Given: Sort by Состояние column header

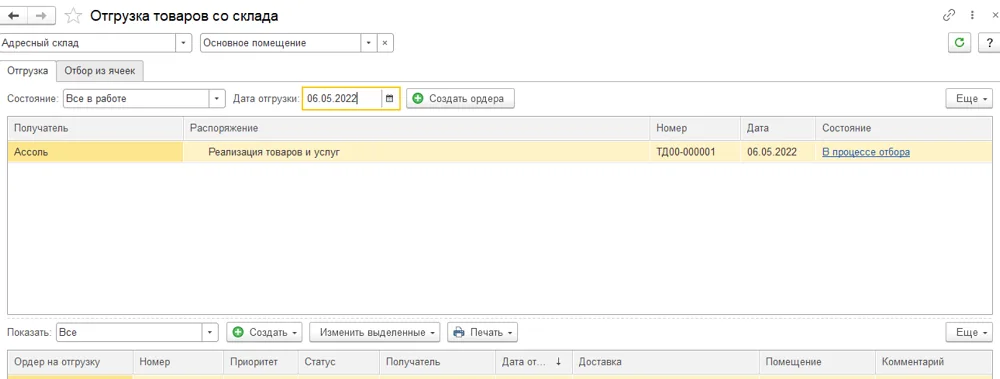Looking at the screenshot, I should pos(904,128).
